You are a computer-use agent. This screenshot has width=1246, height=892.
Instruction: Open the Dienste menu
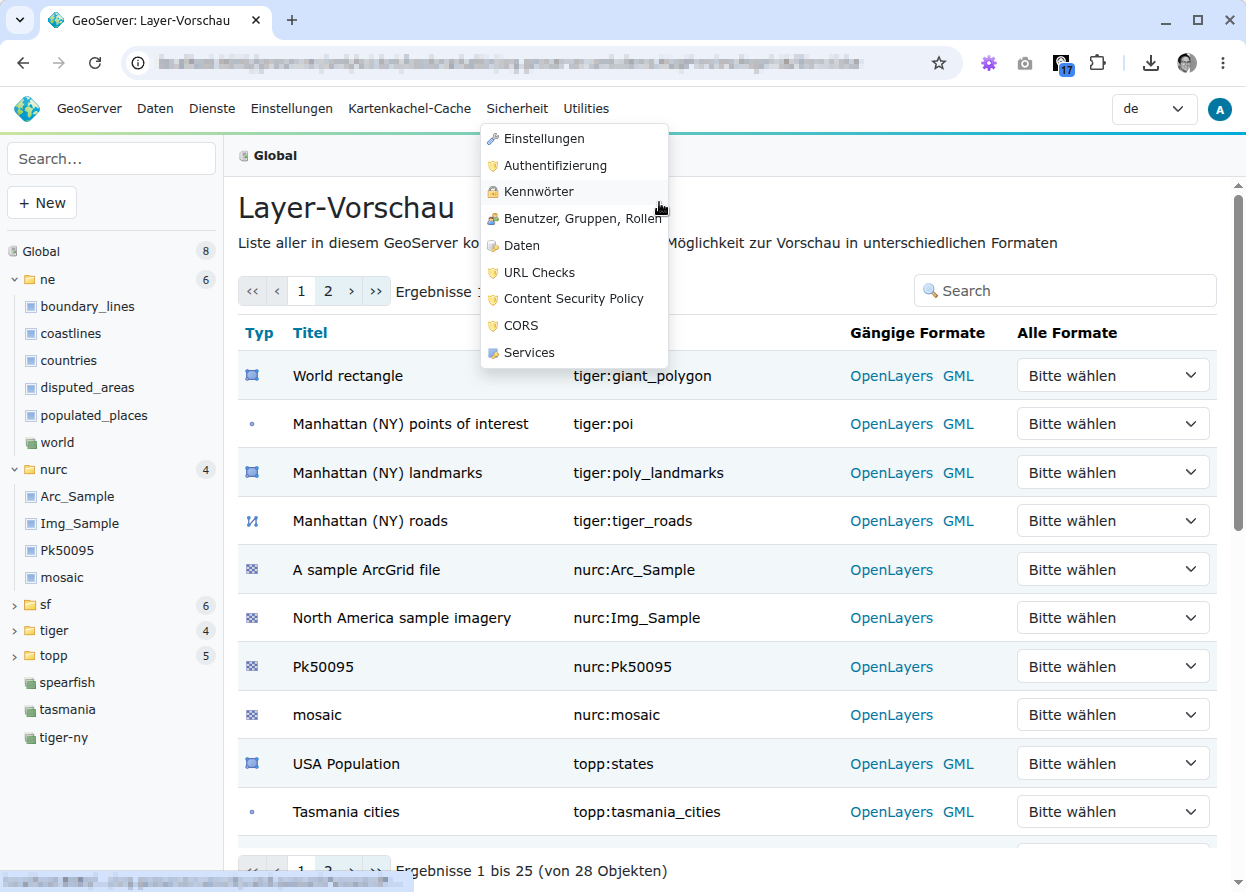212,109
